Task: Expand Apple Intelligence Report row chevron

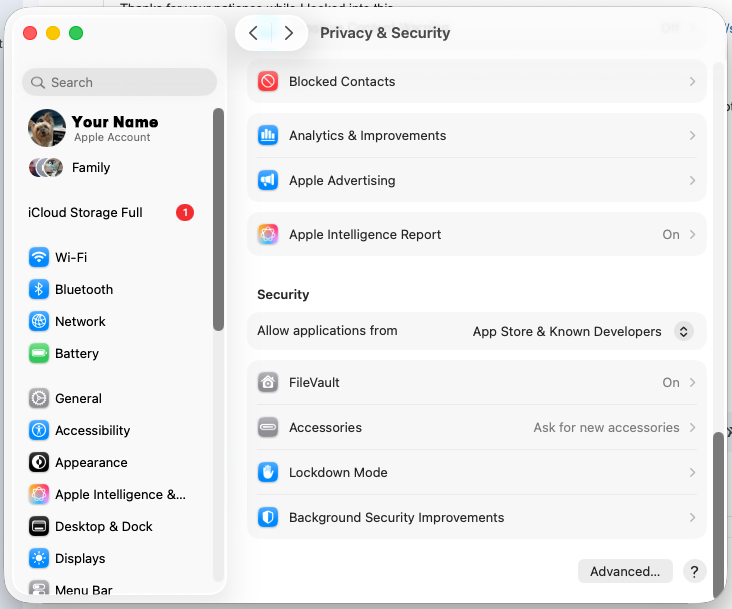Action: (692, 234)
